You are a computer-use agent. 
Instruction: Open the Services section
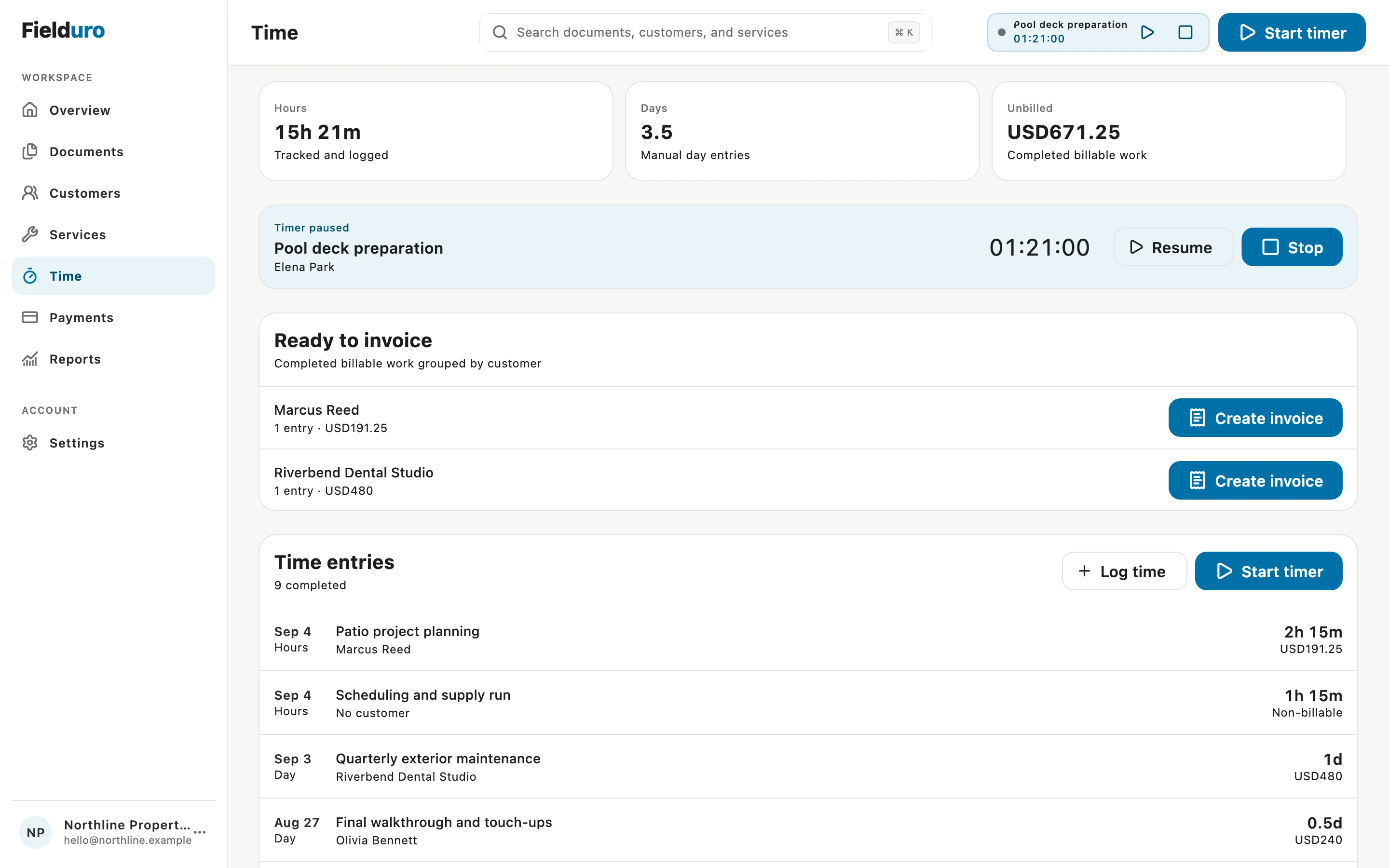click(x=113, y=234)
